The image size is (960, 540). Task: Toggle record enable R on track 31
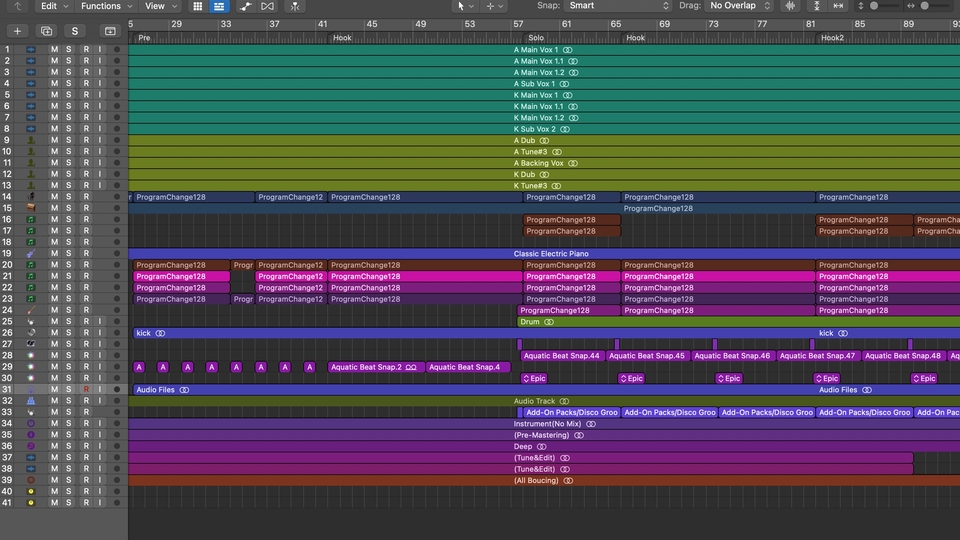tap(86, 390)
